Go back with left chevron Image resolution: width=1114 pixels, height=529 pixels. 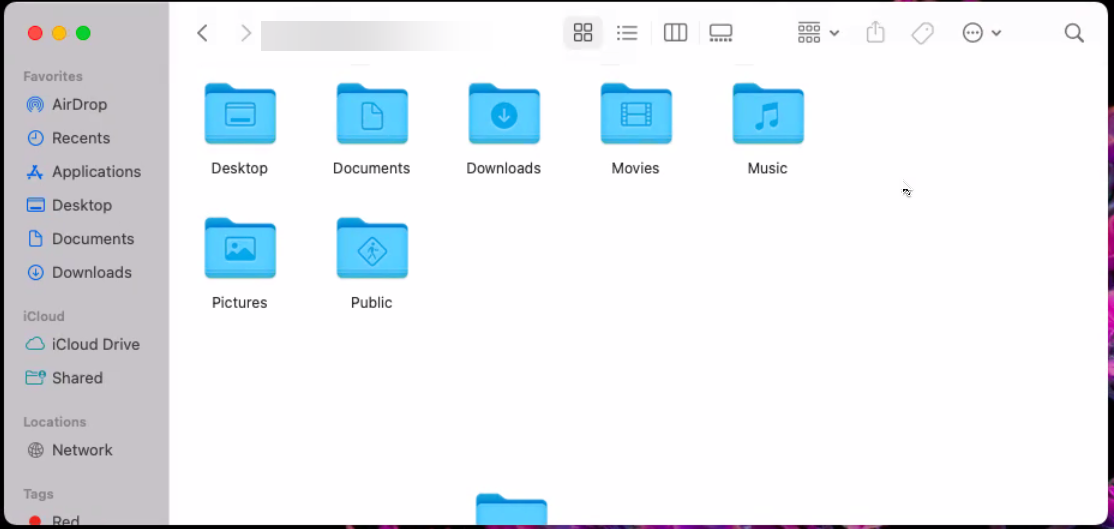pos(202,33)
